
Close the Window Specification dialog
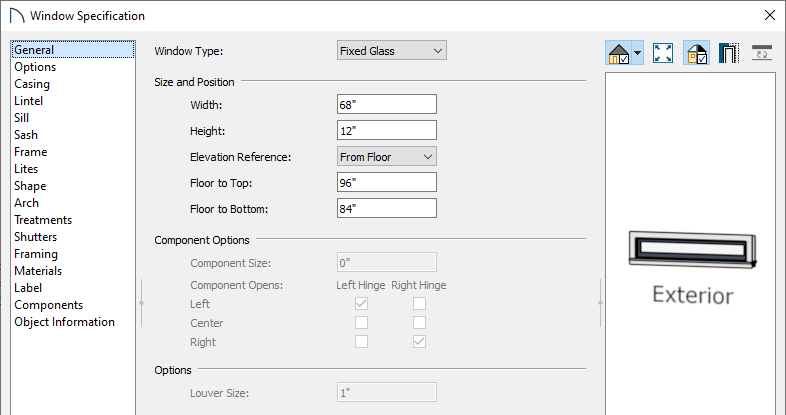[x=770, y=16]
